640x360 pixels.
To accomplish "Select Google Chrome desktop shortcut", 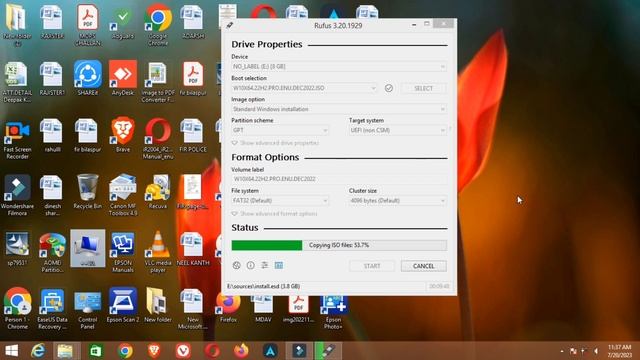I will [x=158, y=24].
